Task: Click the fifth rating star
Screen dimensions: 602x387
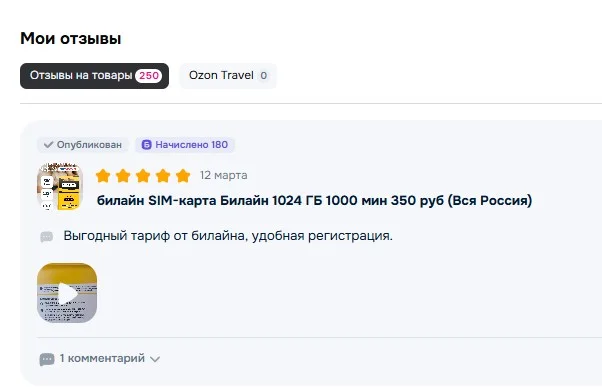Action: (x=183, y=176)
